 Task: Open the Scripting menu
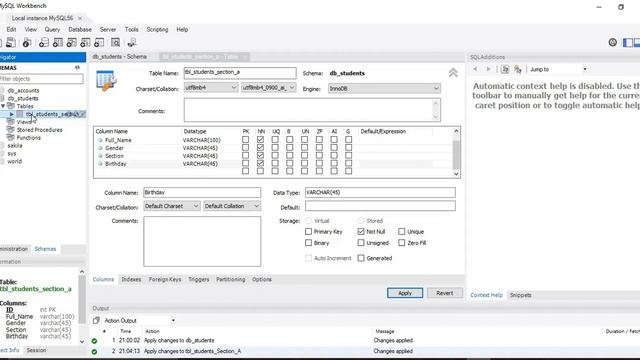pos(157,29)
